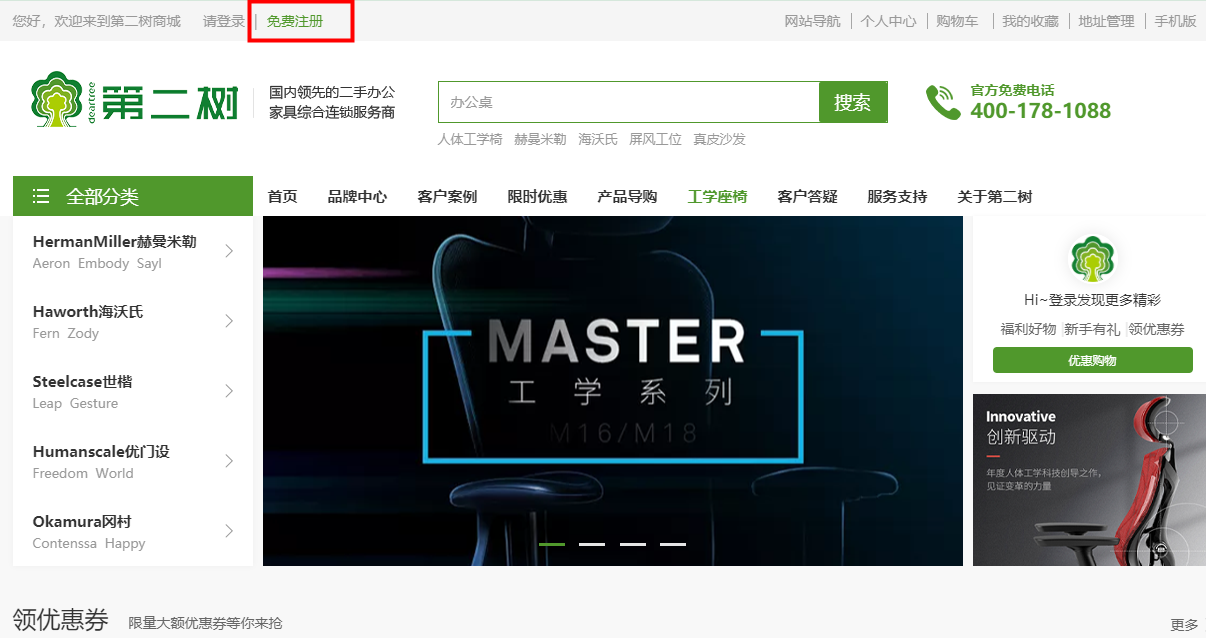1206x638 pixels.
Task: Open the 产品导购 nav item
Action: (x=627, y=197)
